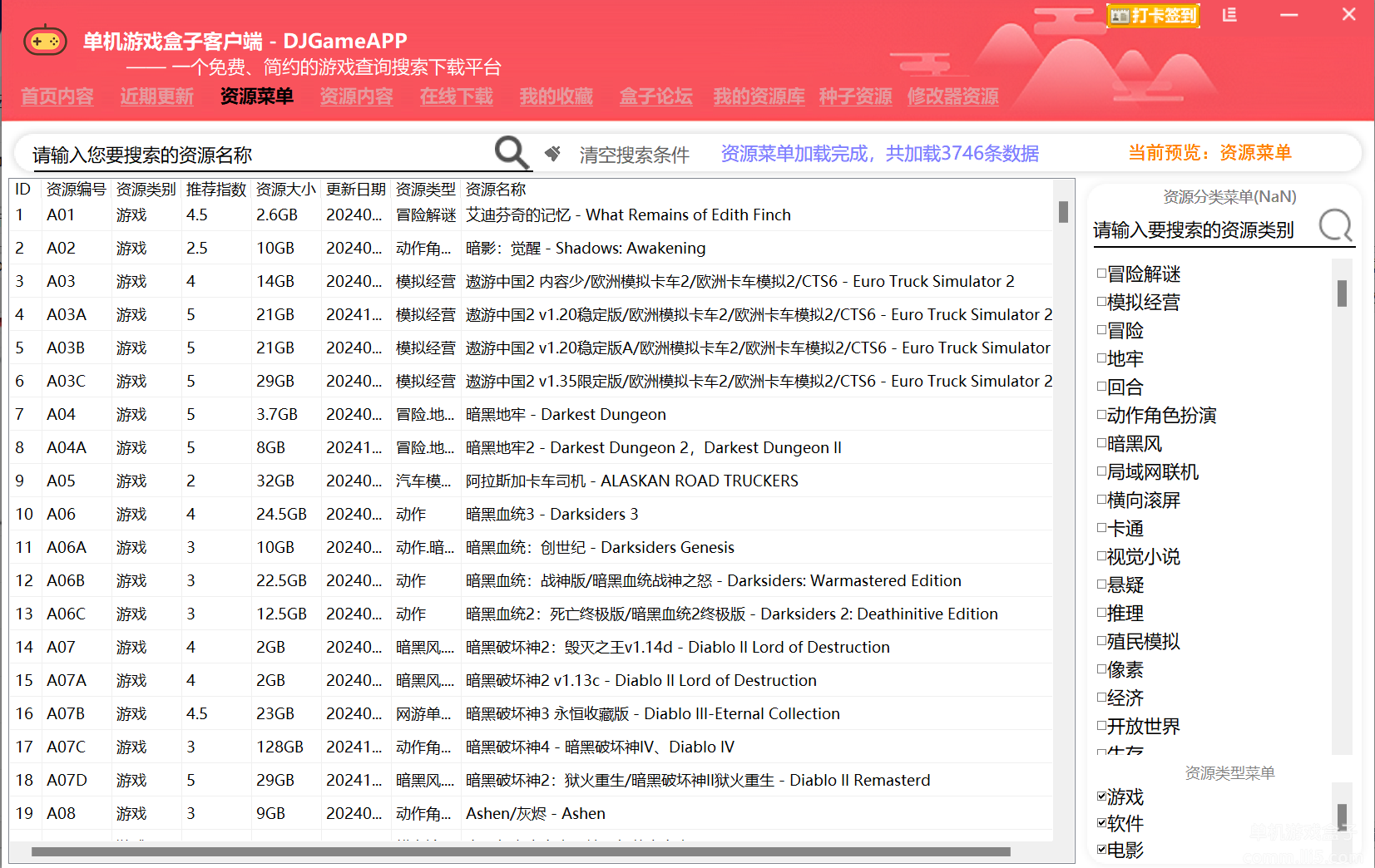The image size is (1375, 868).
Task: Click the 更新日期 column header
Action: (356, 190)
